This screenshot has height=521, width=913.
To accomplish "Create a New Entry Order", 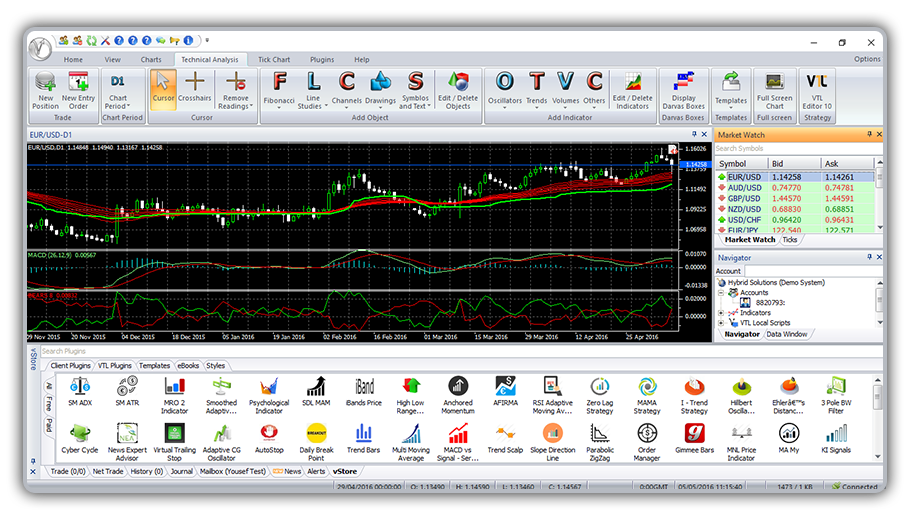I will coord(79,90).
